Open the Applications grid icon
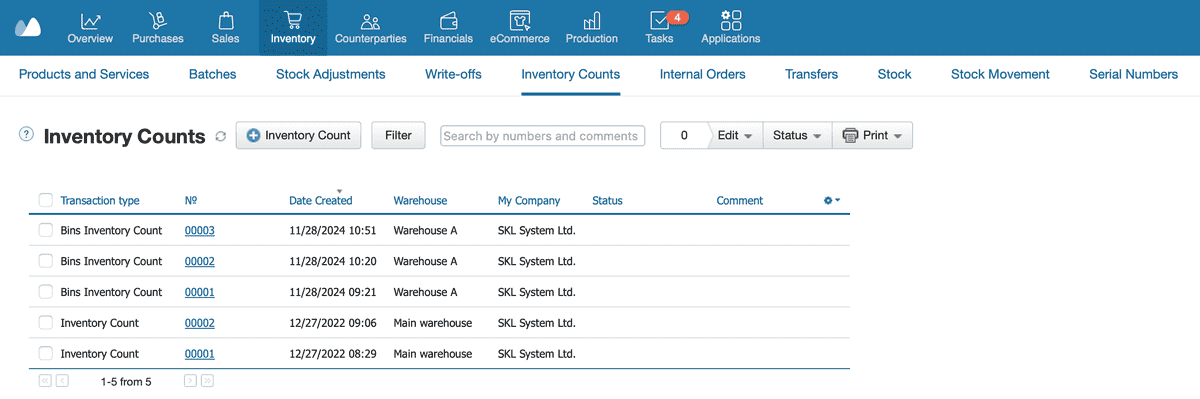 [x=731, y=20]
